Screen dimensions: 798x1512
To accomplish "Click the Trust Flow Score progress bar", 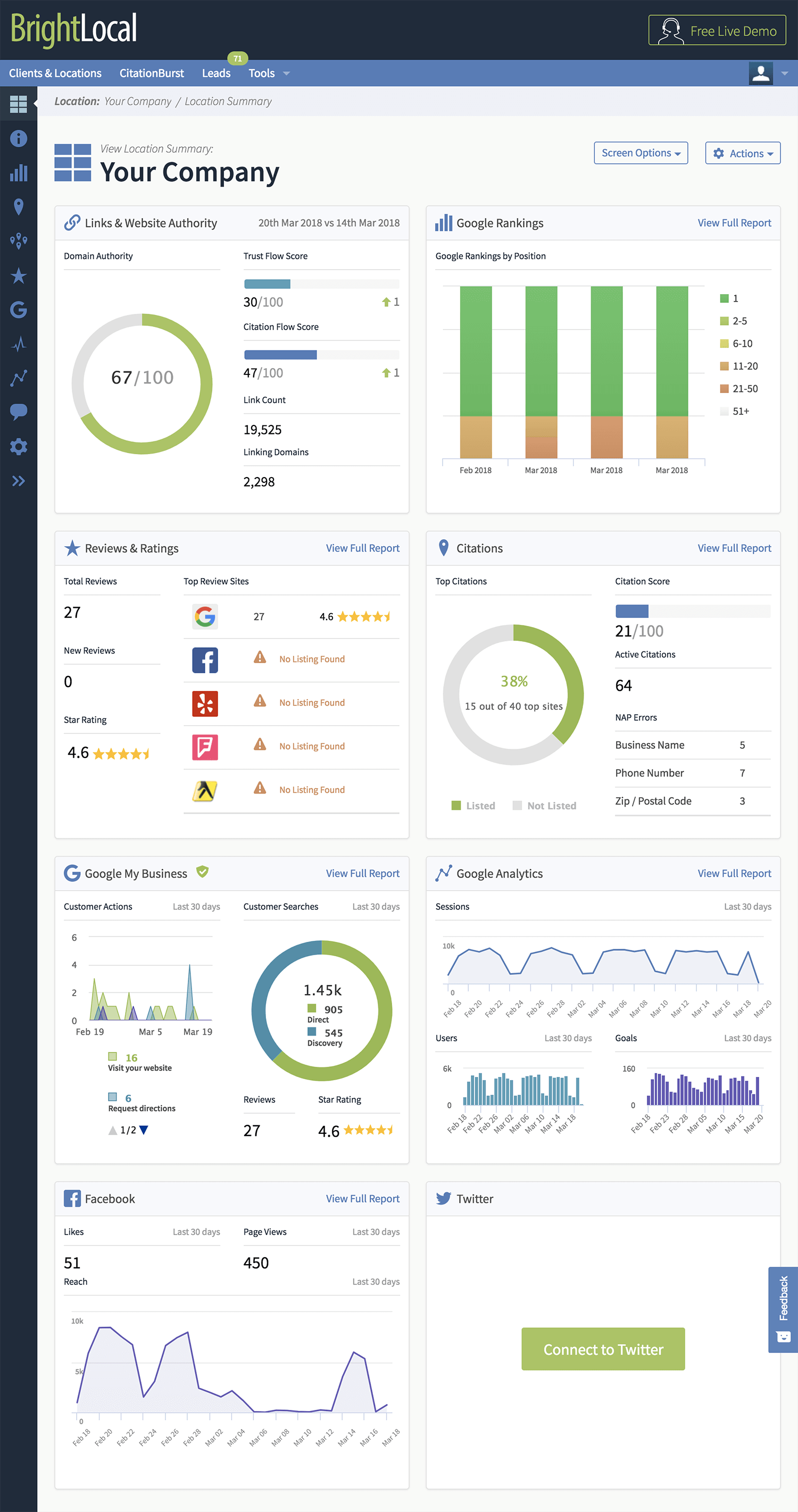I will 321,284.
